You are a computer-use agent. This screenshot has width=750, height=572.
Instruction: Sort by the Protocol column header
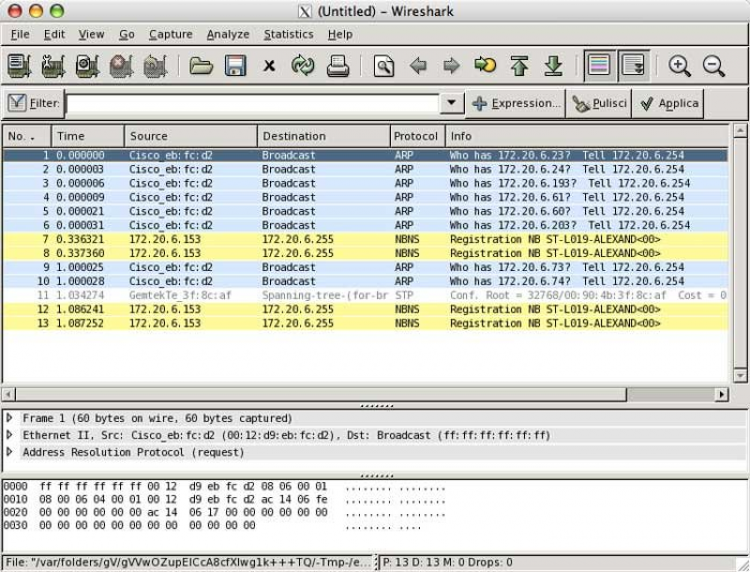[418, 136]
